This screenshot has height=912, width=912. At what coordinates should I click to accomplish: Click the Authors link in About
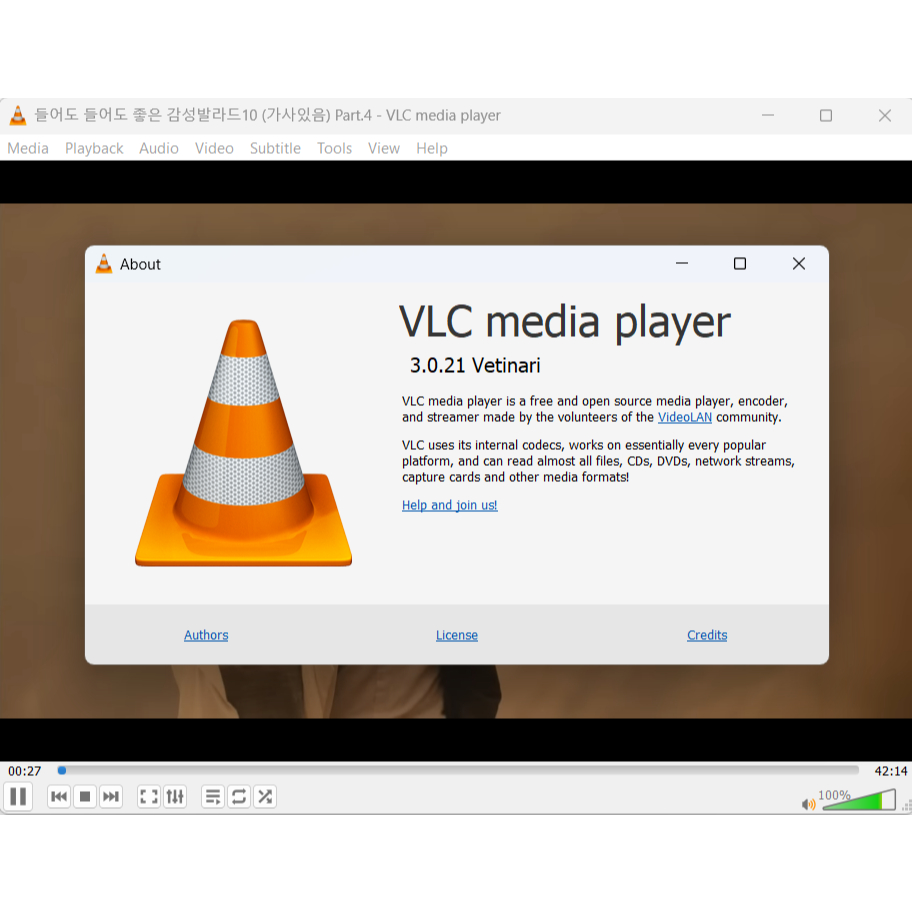(206, 635)
